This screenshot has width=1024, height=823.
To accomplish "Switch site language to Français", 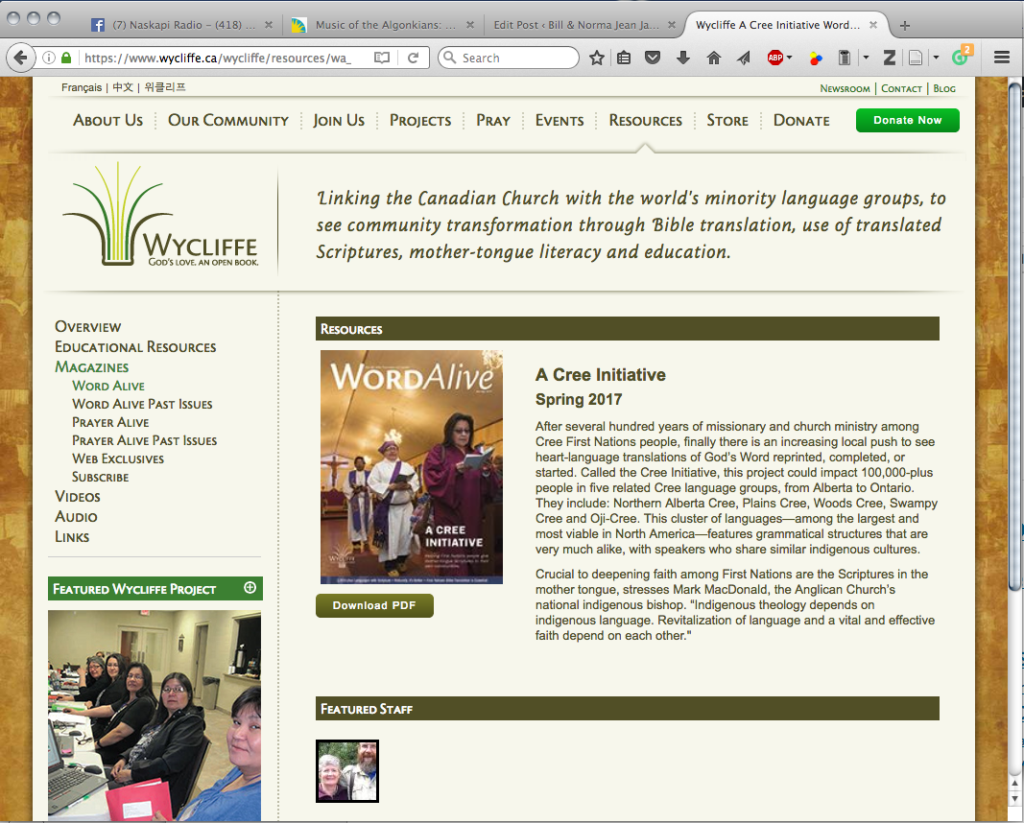I will tap(82, 88).
